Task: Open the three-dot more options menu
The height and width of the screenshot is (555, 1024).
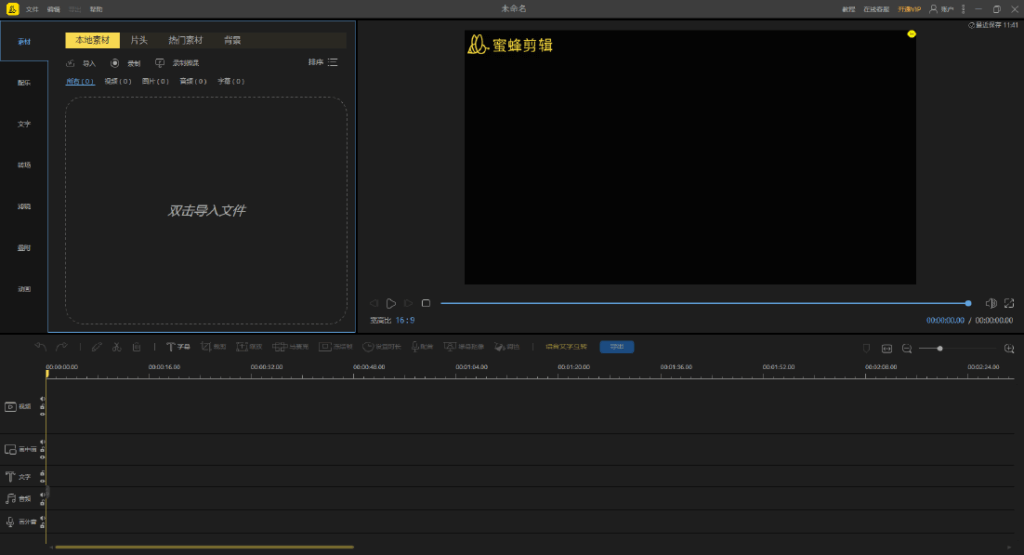Action: click(963, 9)
